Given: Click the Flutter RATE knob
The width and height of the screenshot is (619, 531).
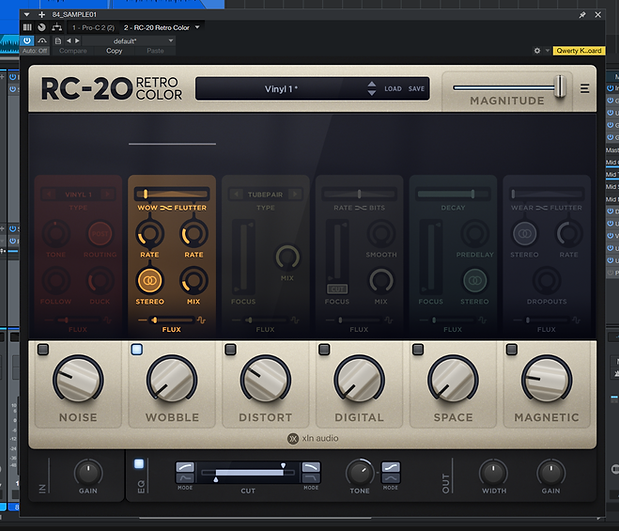Looking at the screenshot, I should [194, 234].
